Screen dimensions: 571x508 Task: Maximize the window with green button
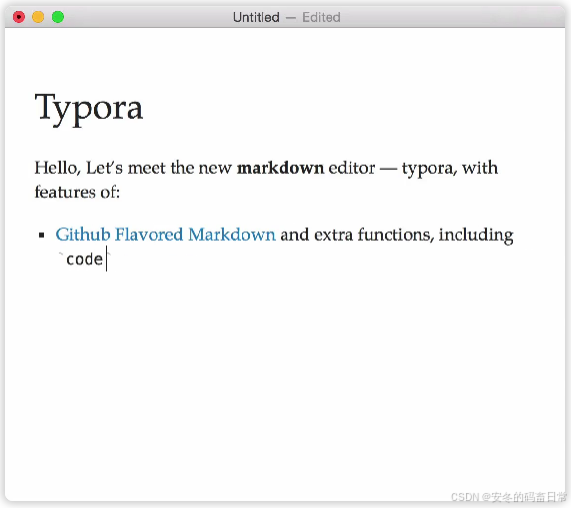pyautogui.click(x=58, y=17)
